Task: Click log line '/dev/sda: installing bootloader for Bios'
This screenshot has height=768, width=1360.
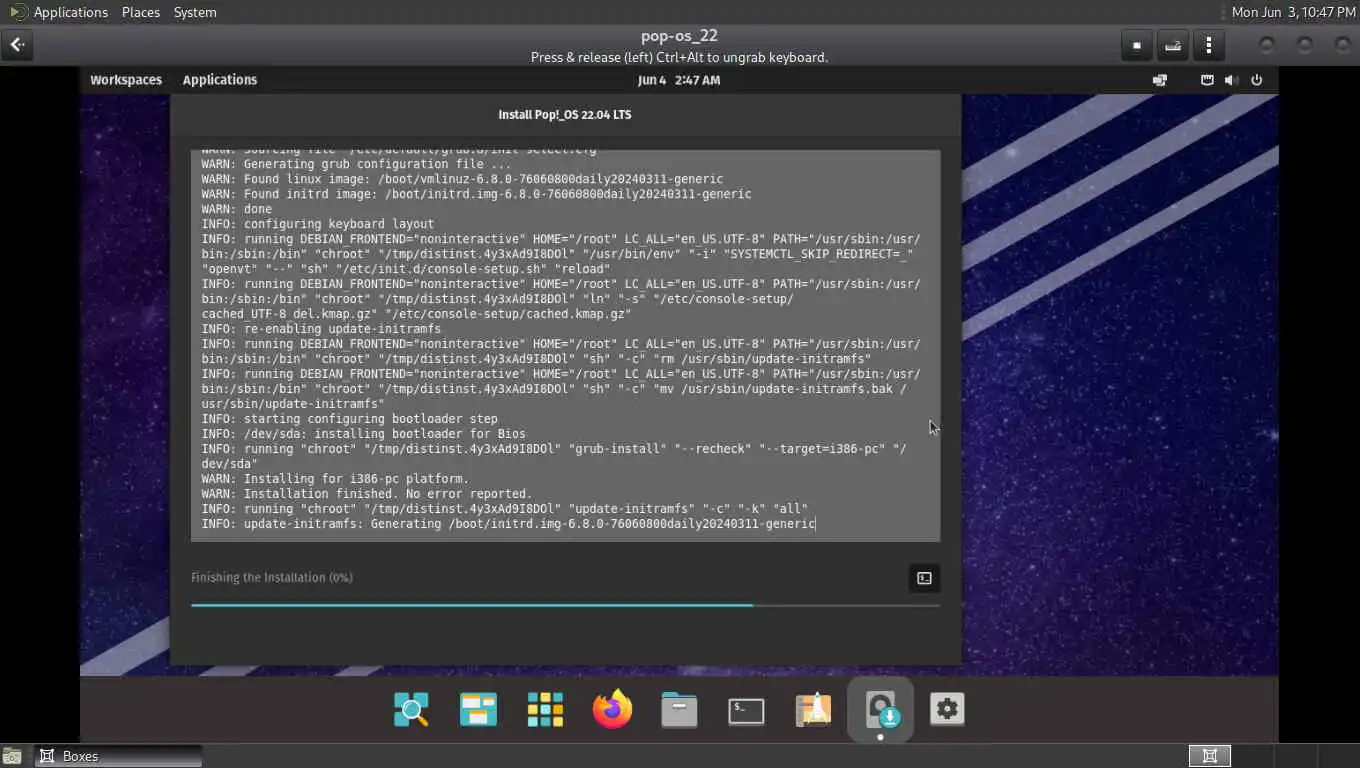Action: (x=384, y=434)
